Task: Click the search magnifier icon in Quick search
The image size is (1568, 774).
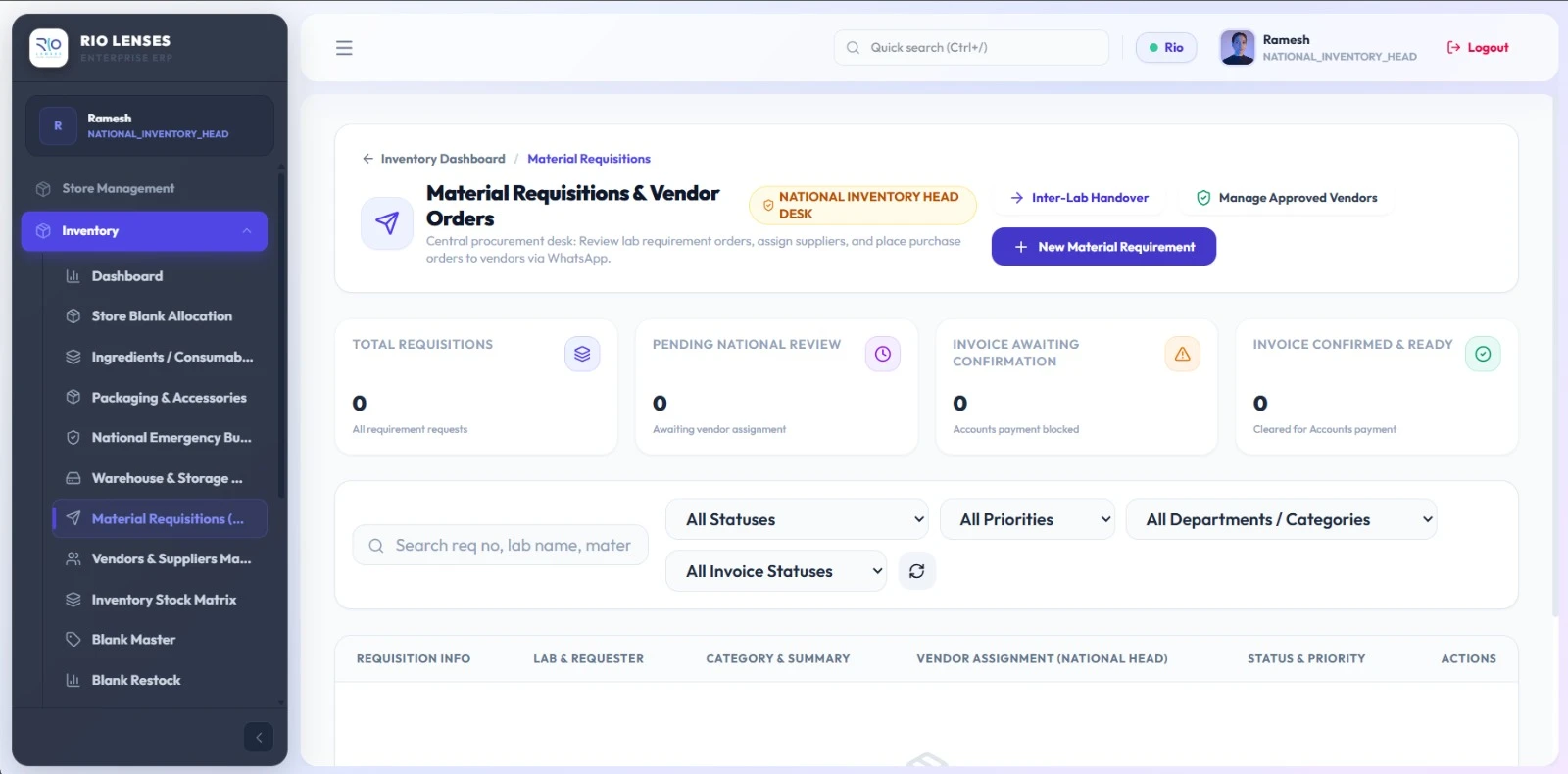Action: click(x=853, y=47)
